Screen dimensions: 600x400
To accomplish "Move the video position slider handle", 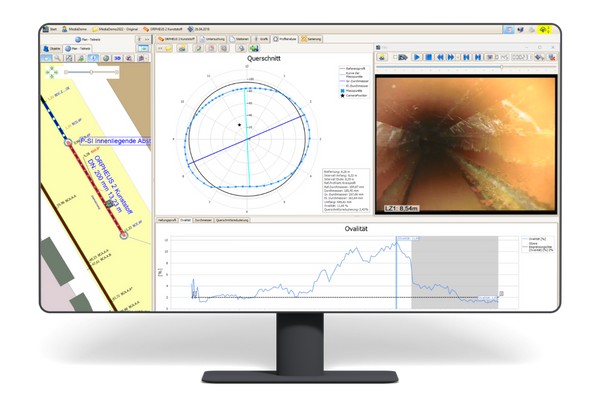I will 502,67.
